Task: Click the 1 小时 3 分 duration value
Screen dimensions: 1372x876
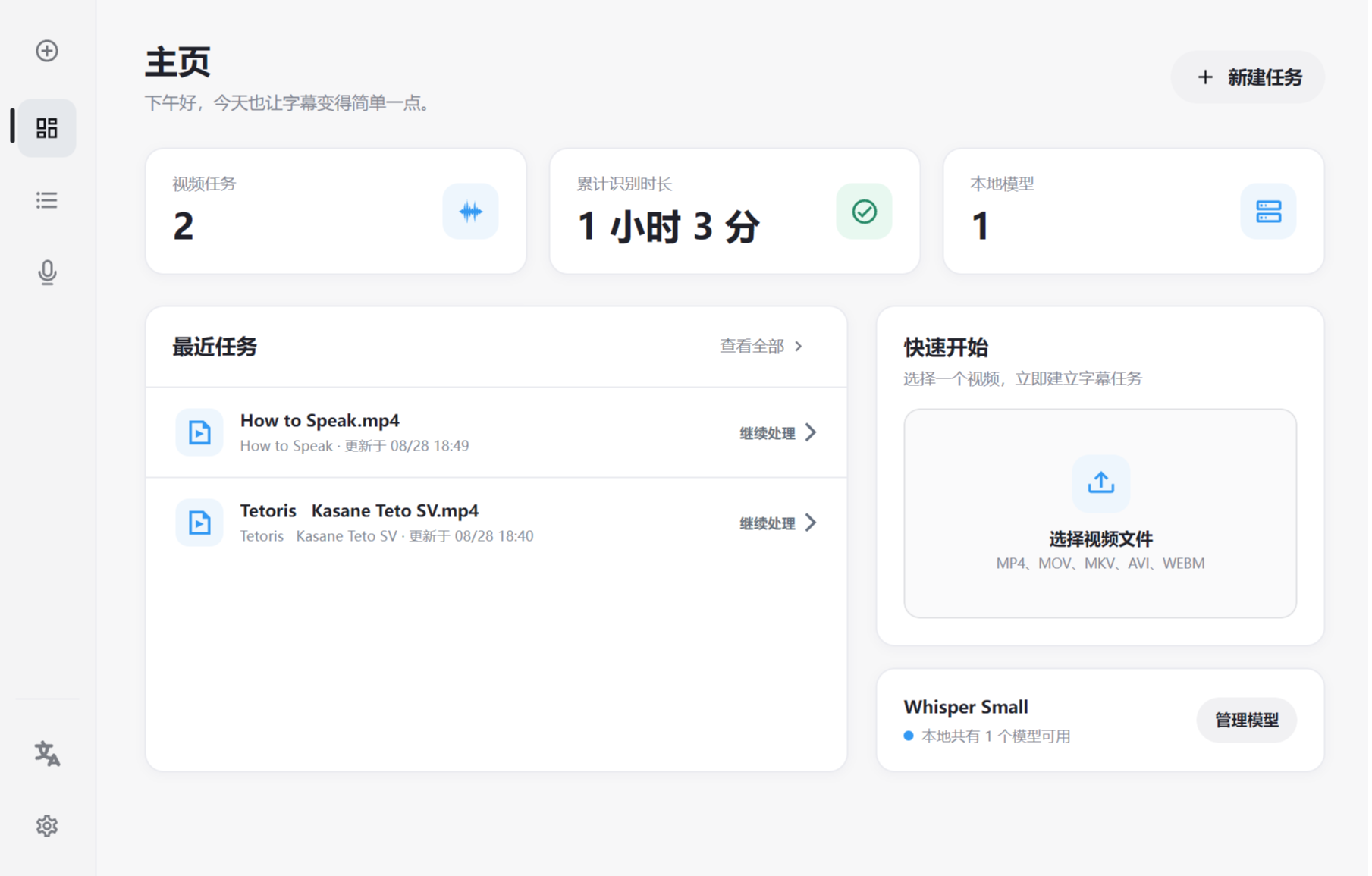Action: [x=668, y=226]
